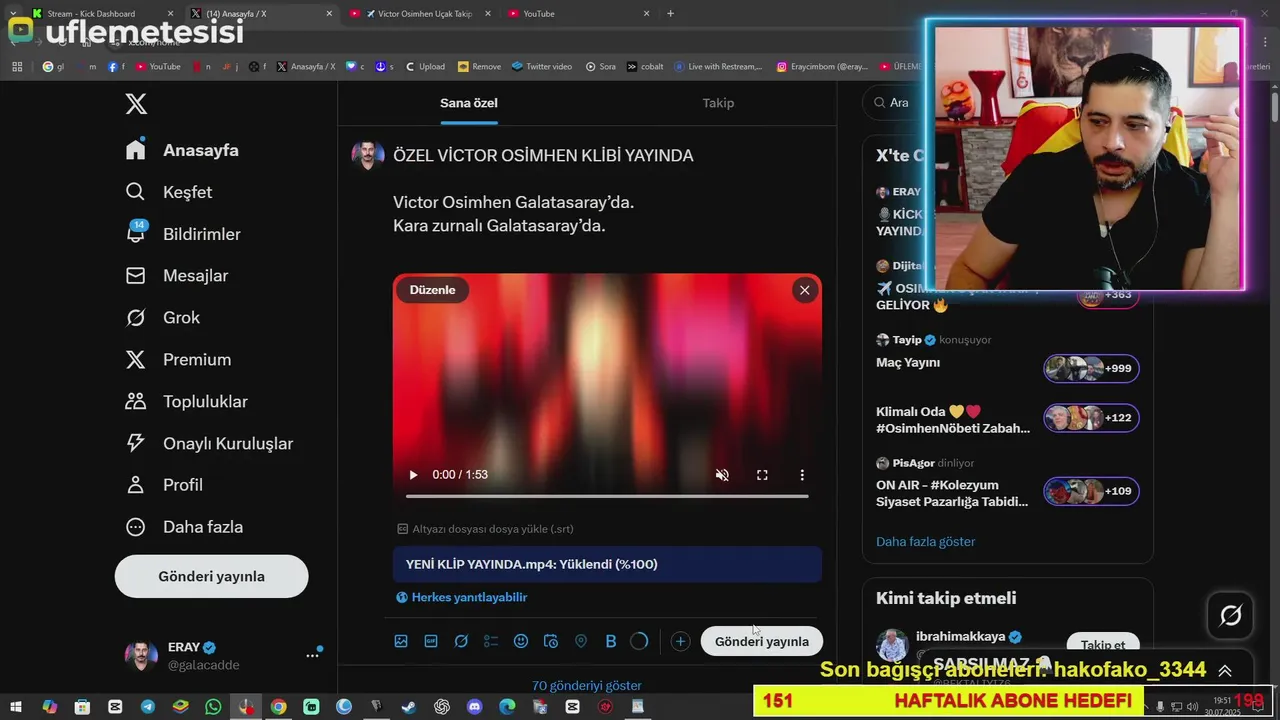Click Daha fazla göster link
This screenshot has height=720, width=1280.
925,541
